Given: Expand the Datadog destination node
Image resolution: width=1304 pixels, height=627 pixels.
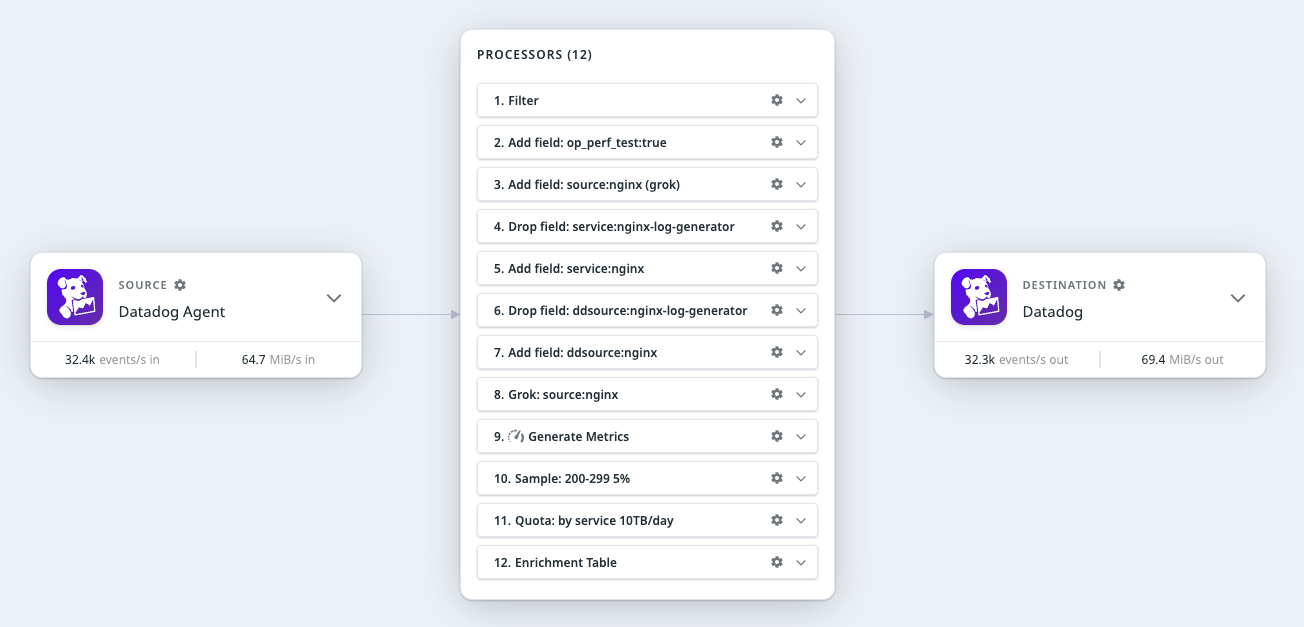Looking at the screenshot, I should [x=1238, y=297].
